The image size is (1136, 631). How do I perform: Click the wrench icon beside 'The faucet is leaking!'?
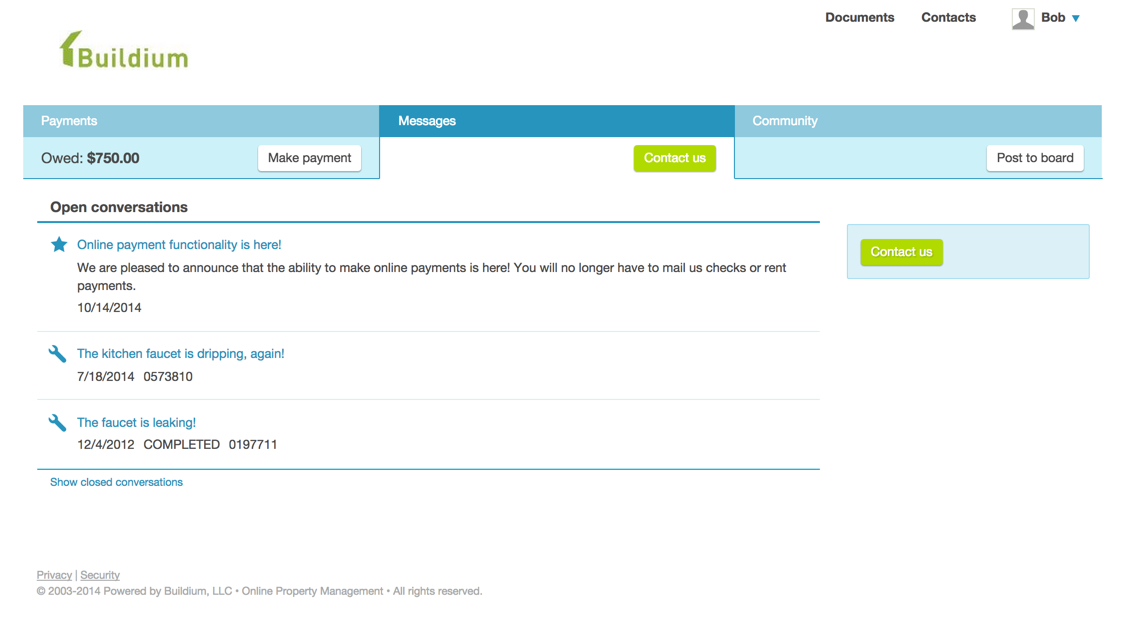tap(58, 423)
